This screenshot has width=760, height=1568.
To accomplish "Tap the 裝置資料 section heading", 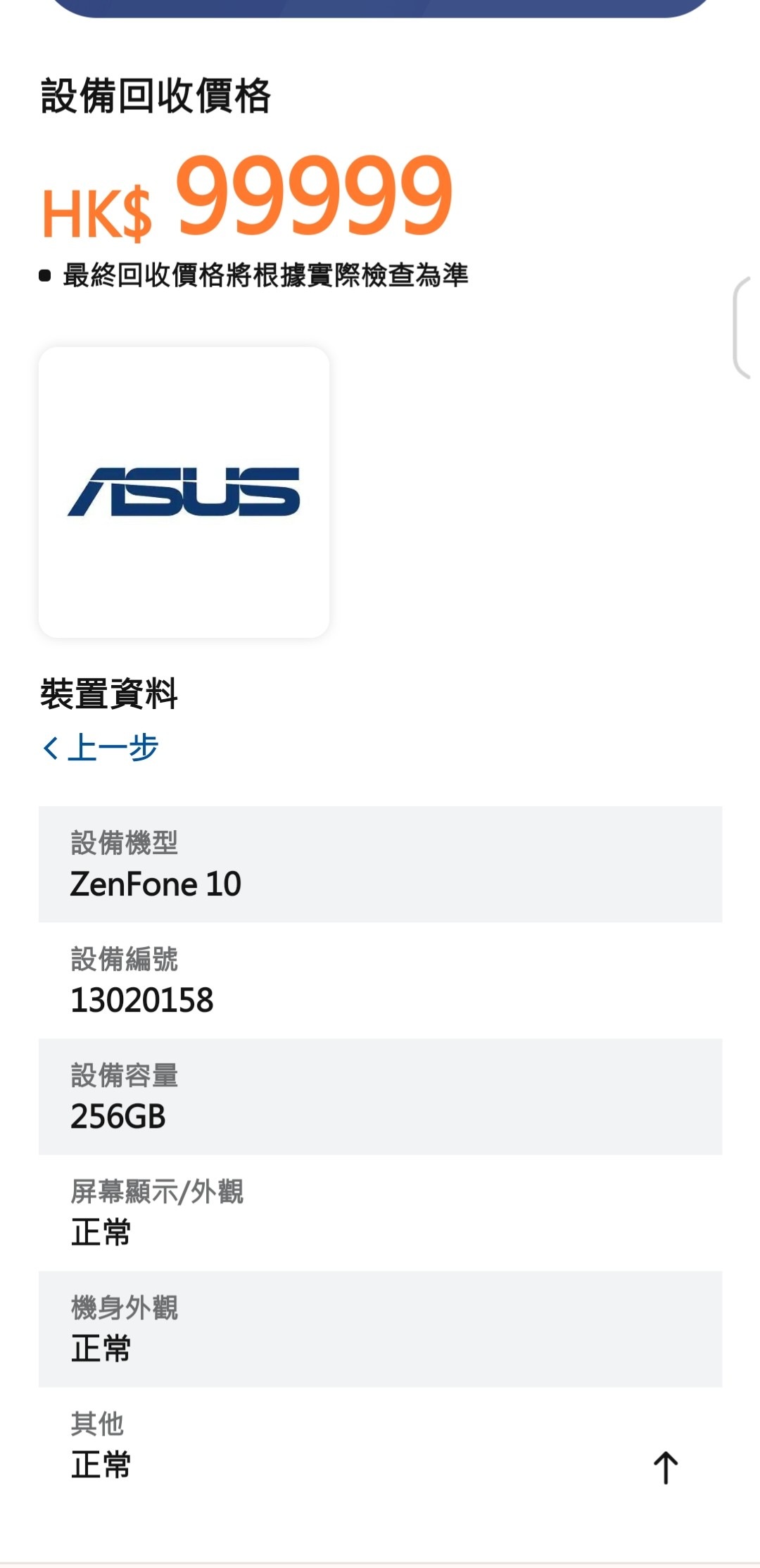I will click(x=109, y=694).
